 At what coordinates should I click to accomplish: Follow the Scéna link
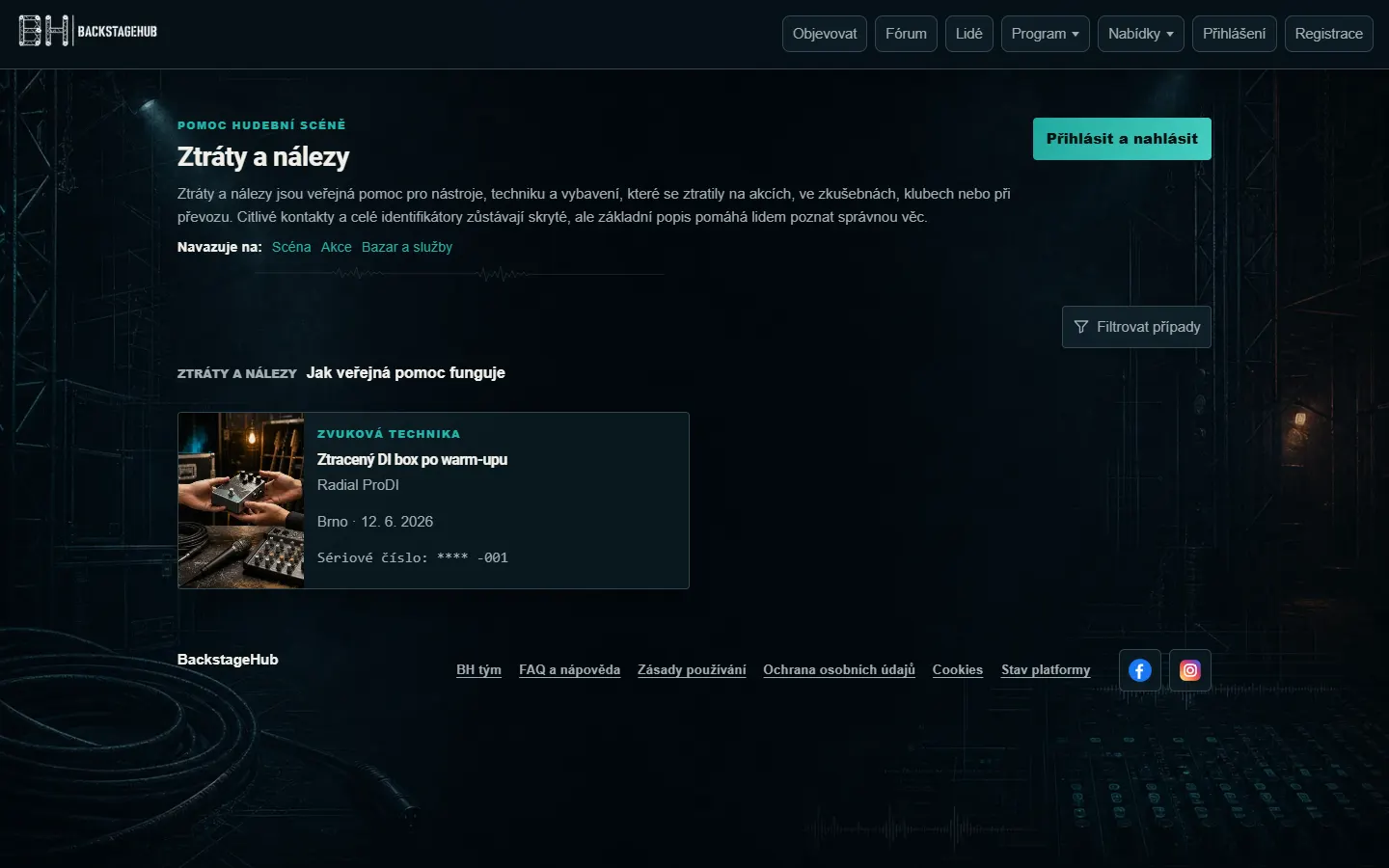click(x=291, y=247)
